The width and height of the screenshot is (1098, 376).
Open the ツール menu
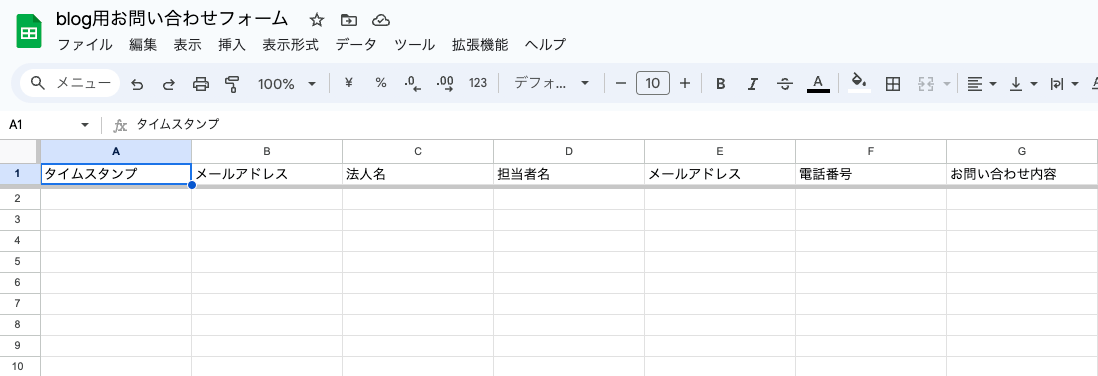click(x=414, y=45)
